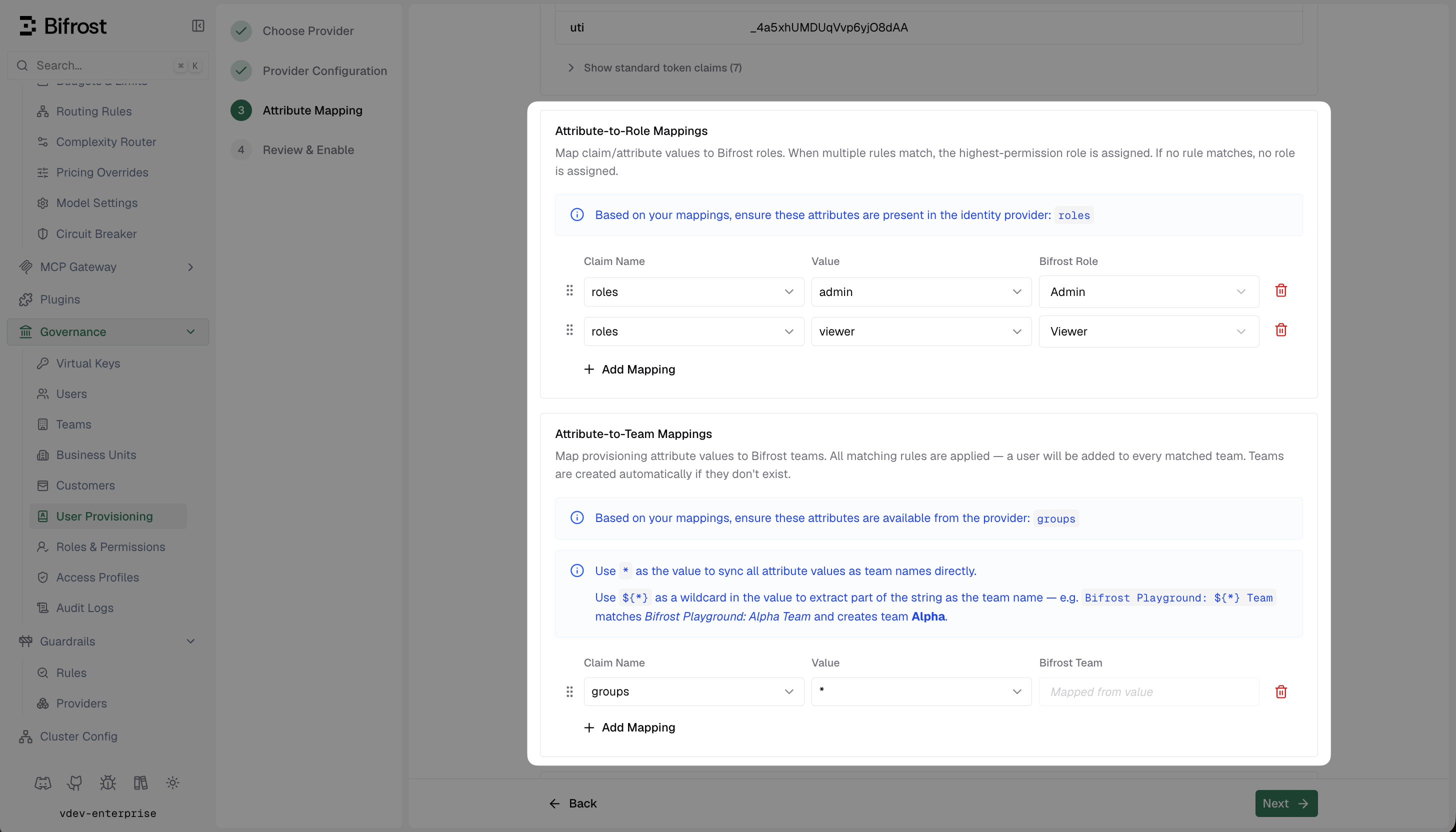The image size is (1456, 832).
Task: Jump to Choose Provider step
Action: (x=292, y=31)
